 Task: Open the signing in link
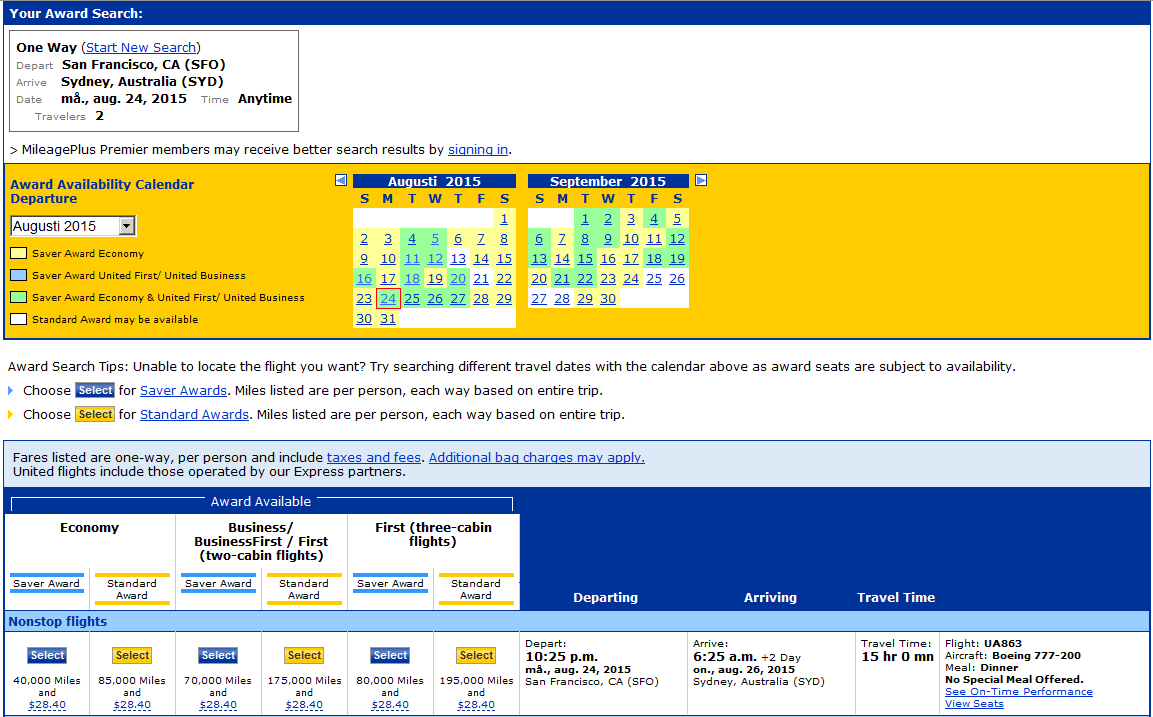pos(477,149)
